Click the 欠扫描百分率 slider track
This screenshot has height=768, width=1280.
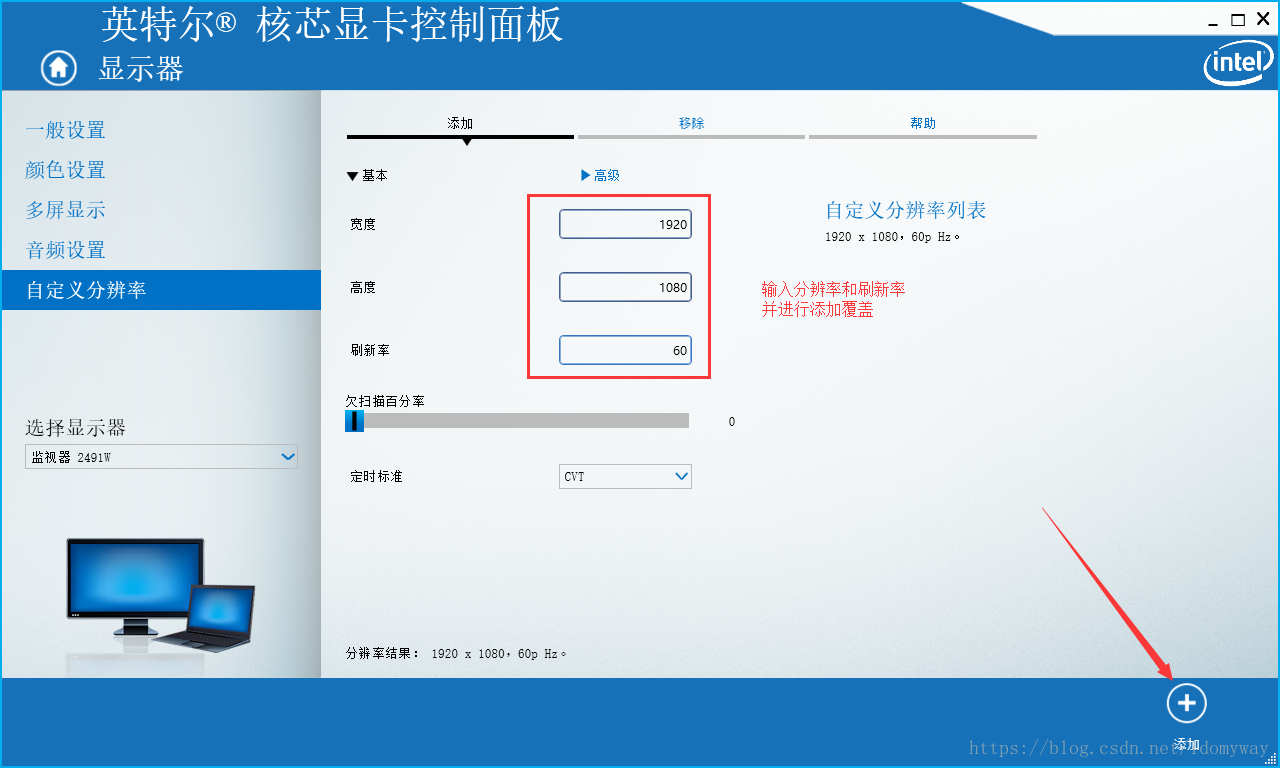[517, 421]
